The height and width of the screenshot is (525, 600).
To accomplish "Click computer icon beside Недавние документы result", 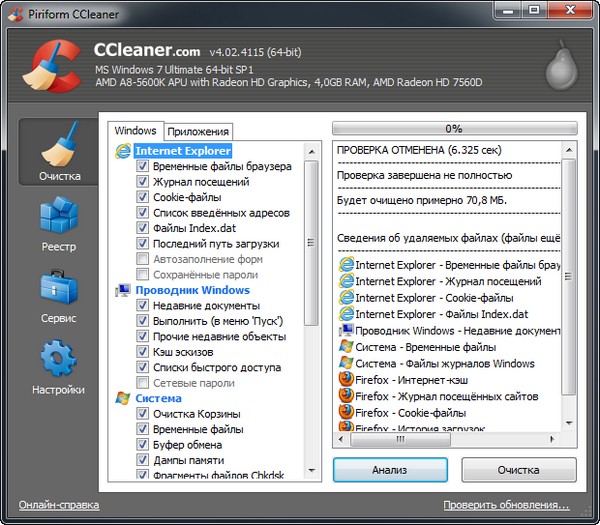I will 346,331.
